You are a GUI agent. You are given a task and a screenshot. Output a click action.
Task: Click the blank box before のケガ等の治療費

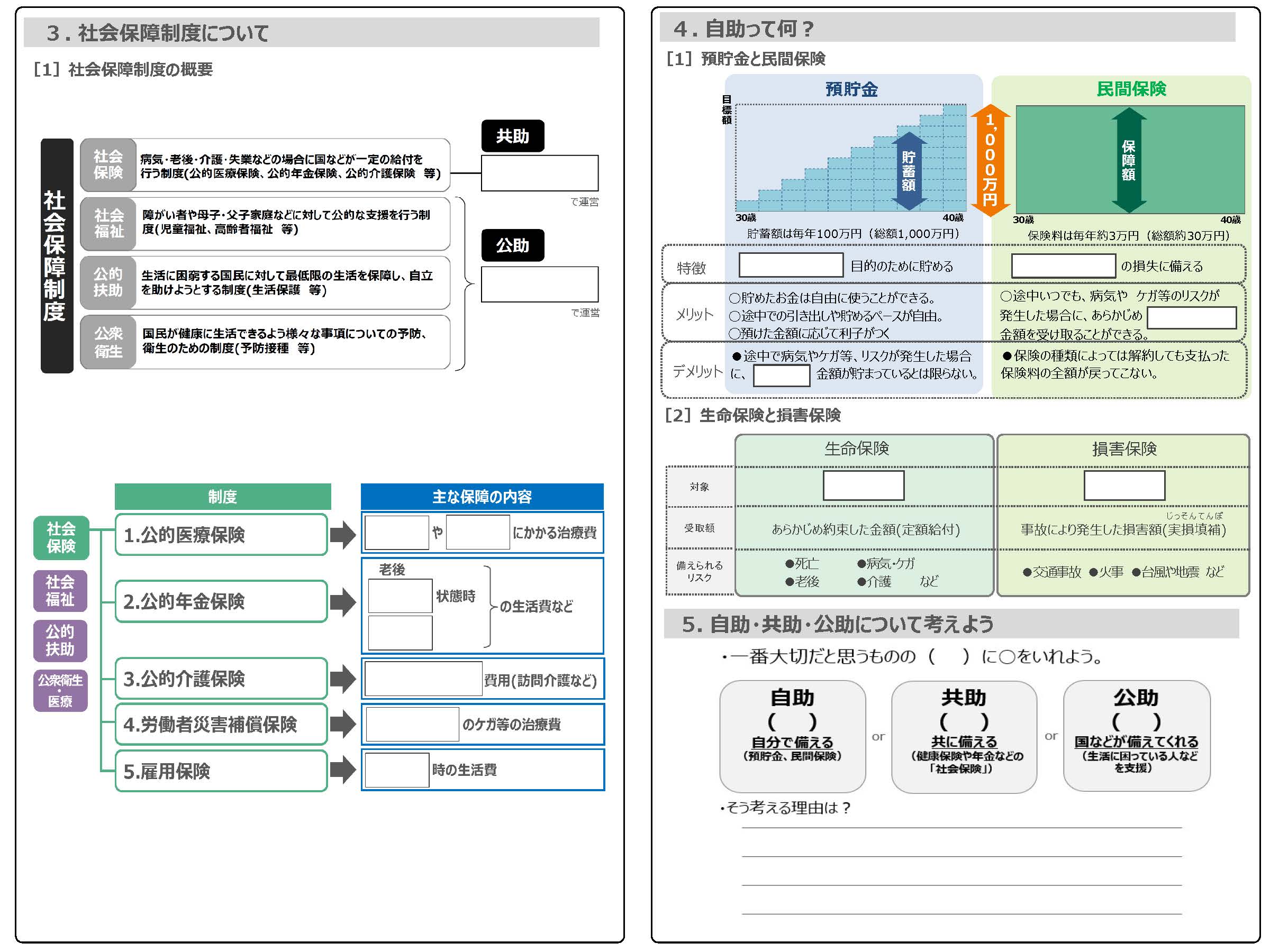tap(412, 724)
